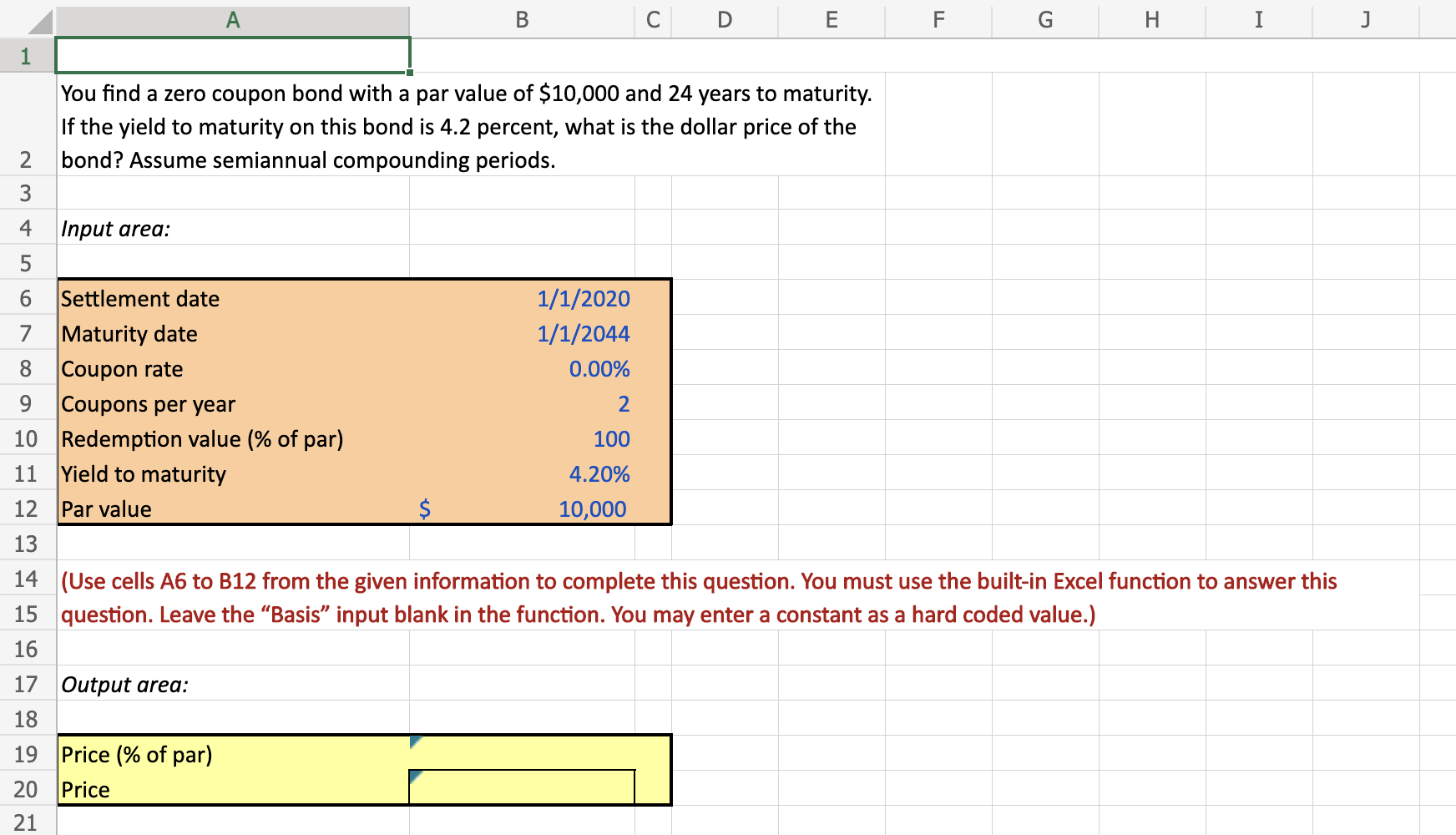Click the 'Par value' label cell
This screenshot has height=835, width=1456.
tap(234, 509)
